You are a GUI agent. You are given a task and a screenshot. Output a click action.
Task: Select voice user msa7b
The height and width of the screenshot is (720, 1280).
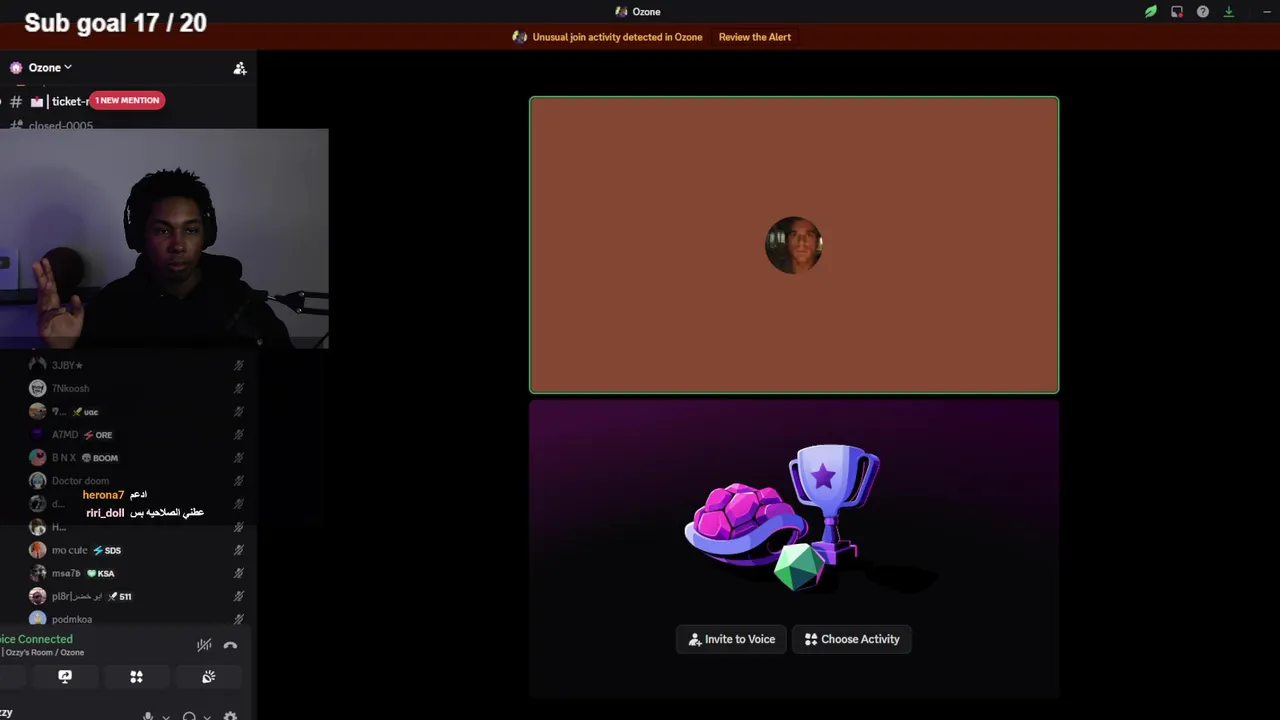point(135,573)
